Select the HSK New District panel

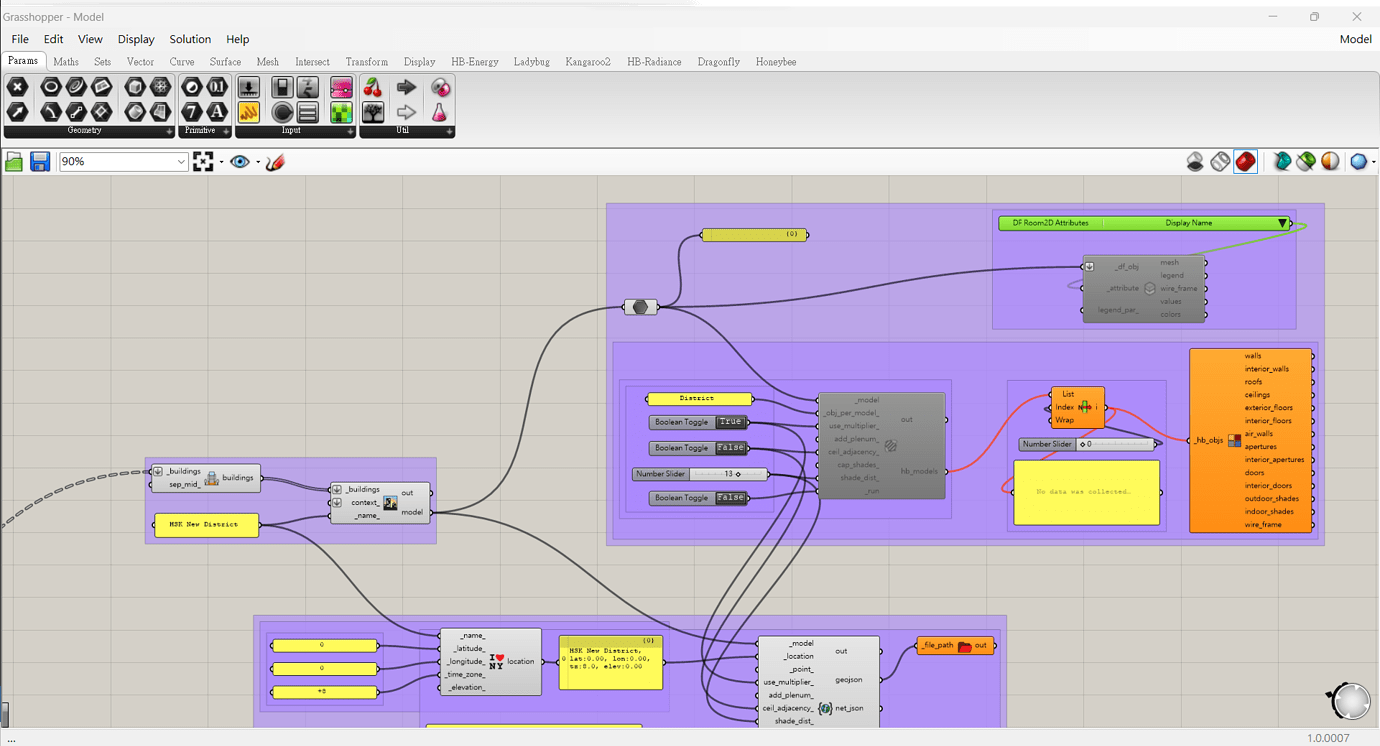click(206, 524)
